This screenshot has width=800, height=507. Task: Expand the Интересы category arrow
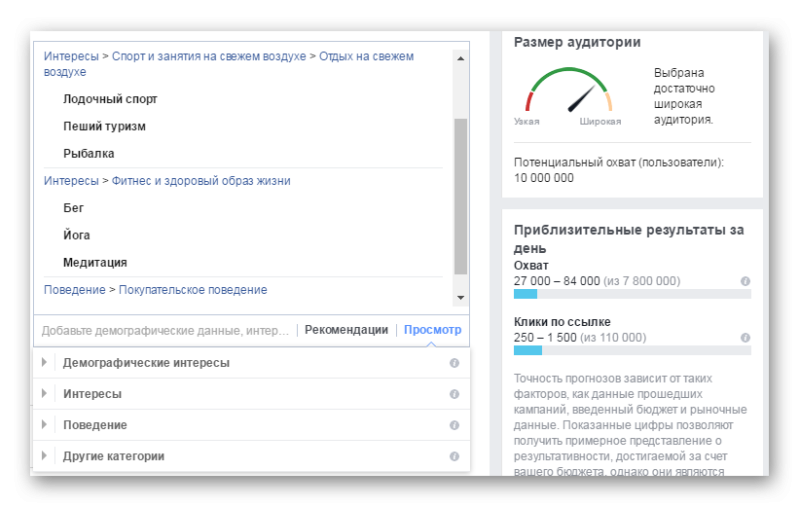pyautogui.click(x=45, y=394)
